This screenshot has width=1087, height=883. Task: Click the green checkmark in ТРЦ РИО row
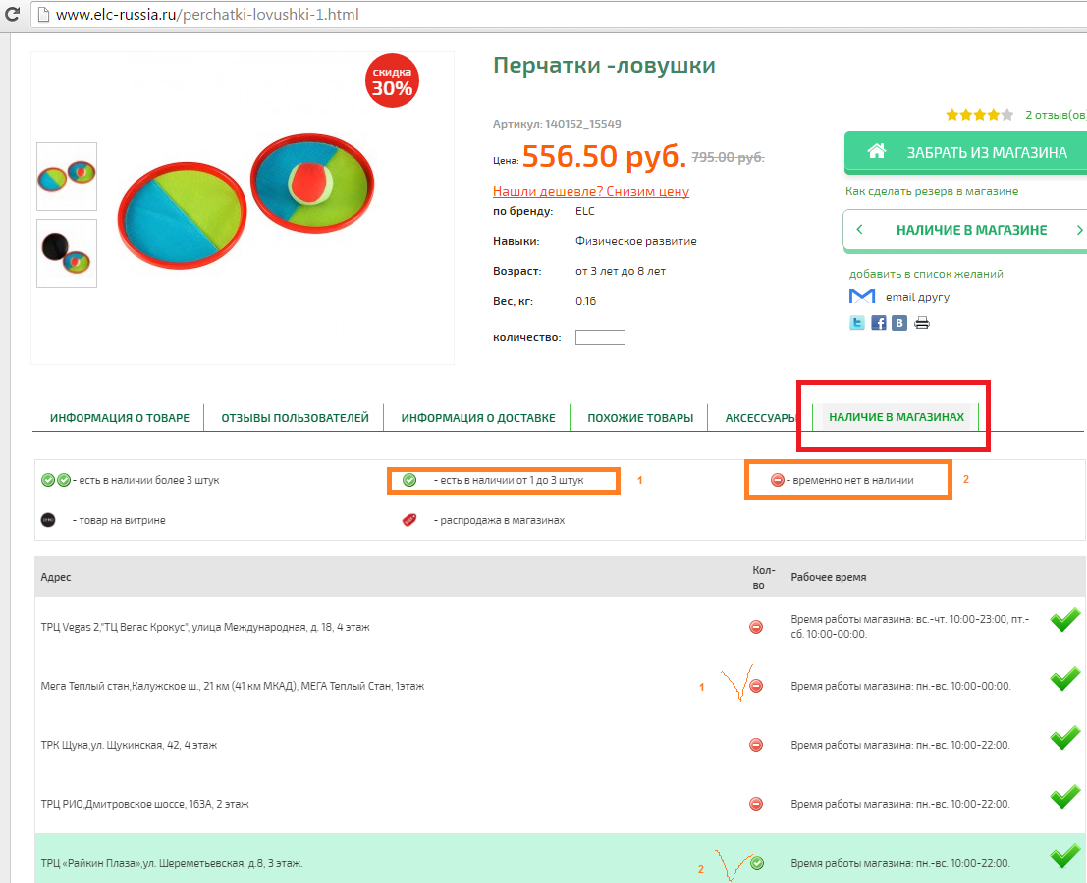[1065, 796]
